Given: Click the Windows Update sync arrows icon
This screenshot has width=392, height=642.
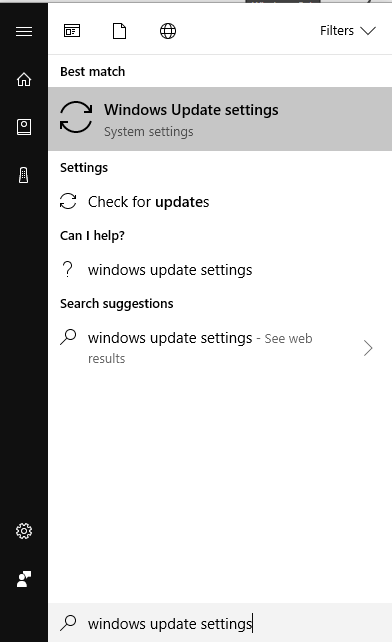Looking at the screenshot, I should pos(76,117).
